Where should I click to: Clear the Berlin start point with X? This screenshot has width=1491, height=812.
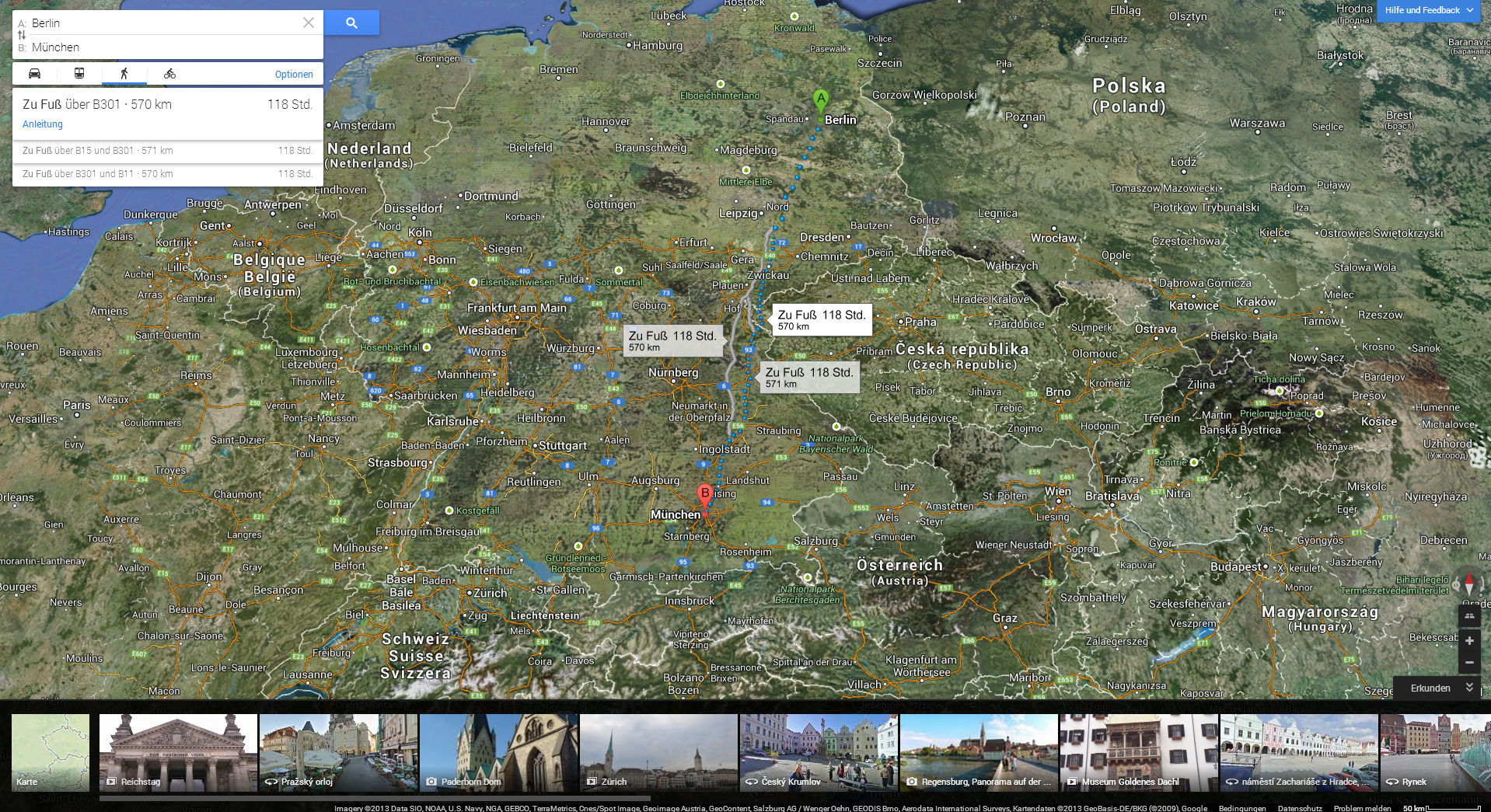(x=309, y=23)
